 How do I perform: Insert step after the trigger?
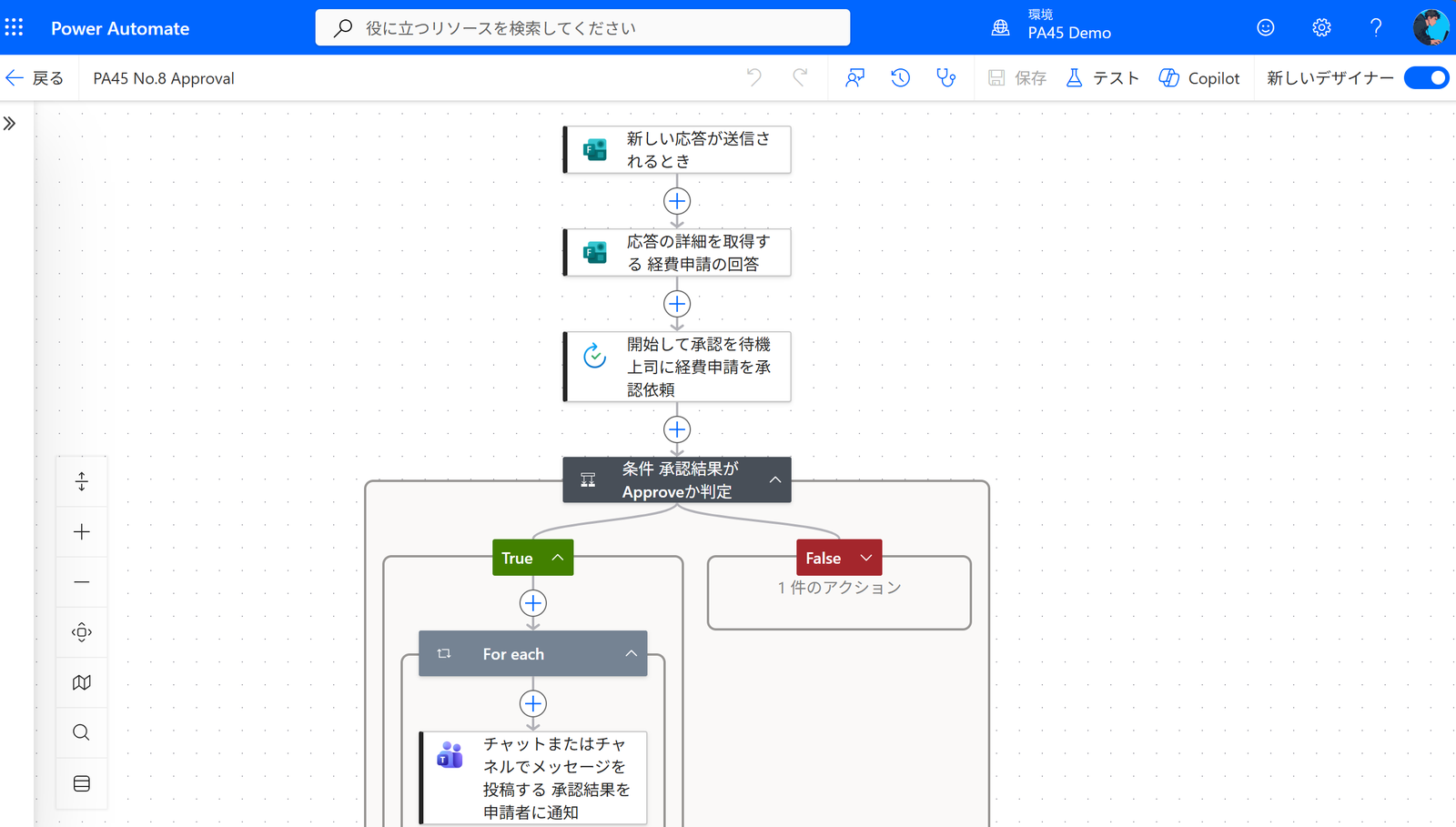point(677,201)
